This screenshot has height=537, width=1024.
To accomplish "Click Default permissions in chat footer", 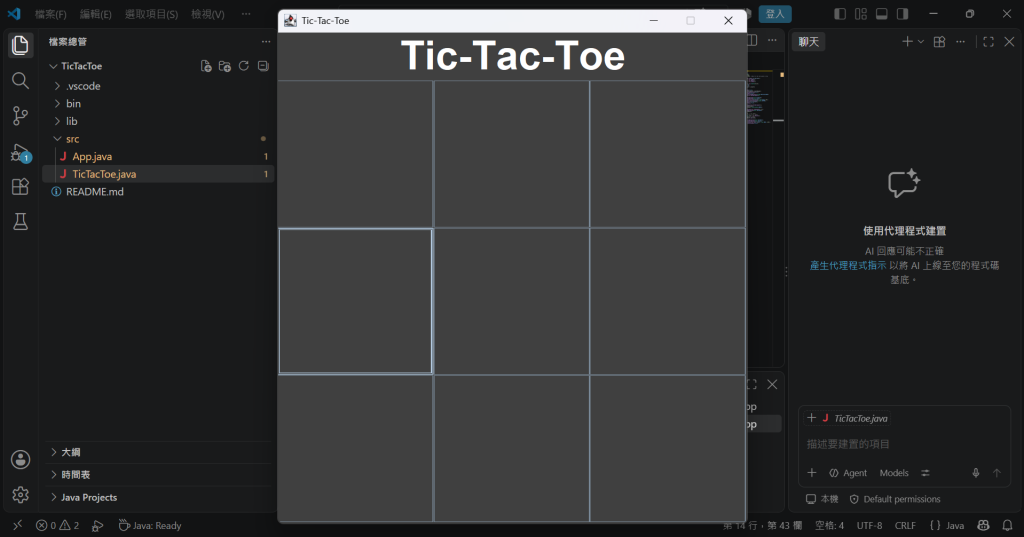I will tap(895, 499).
